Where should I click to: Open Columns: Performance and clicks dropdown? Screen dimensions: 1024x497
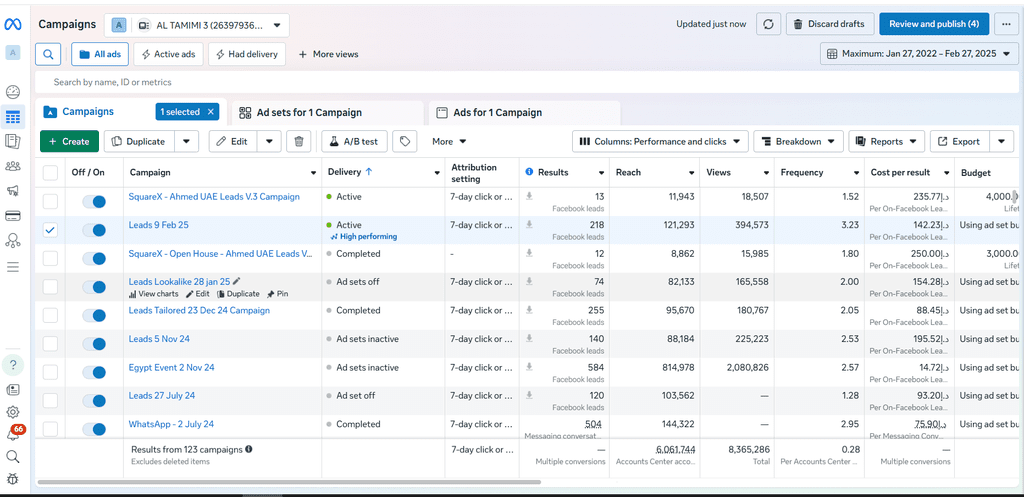660,141
